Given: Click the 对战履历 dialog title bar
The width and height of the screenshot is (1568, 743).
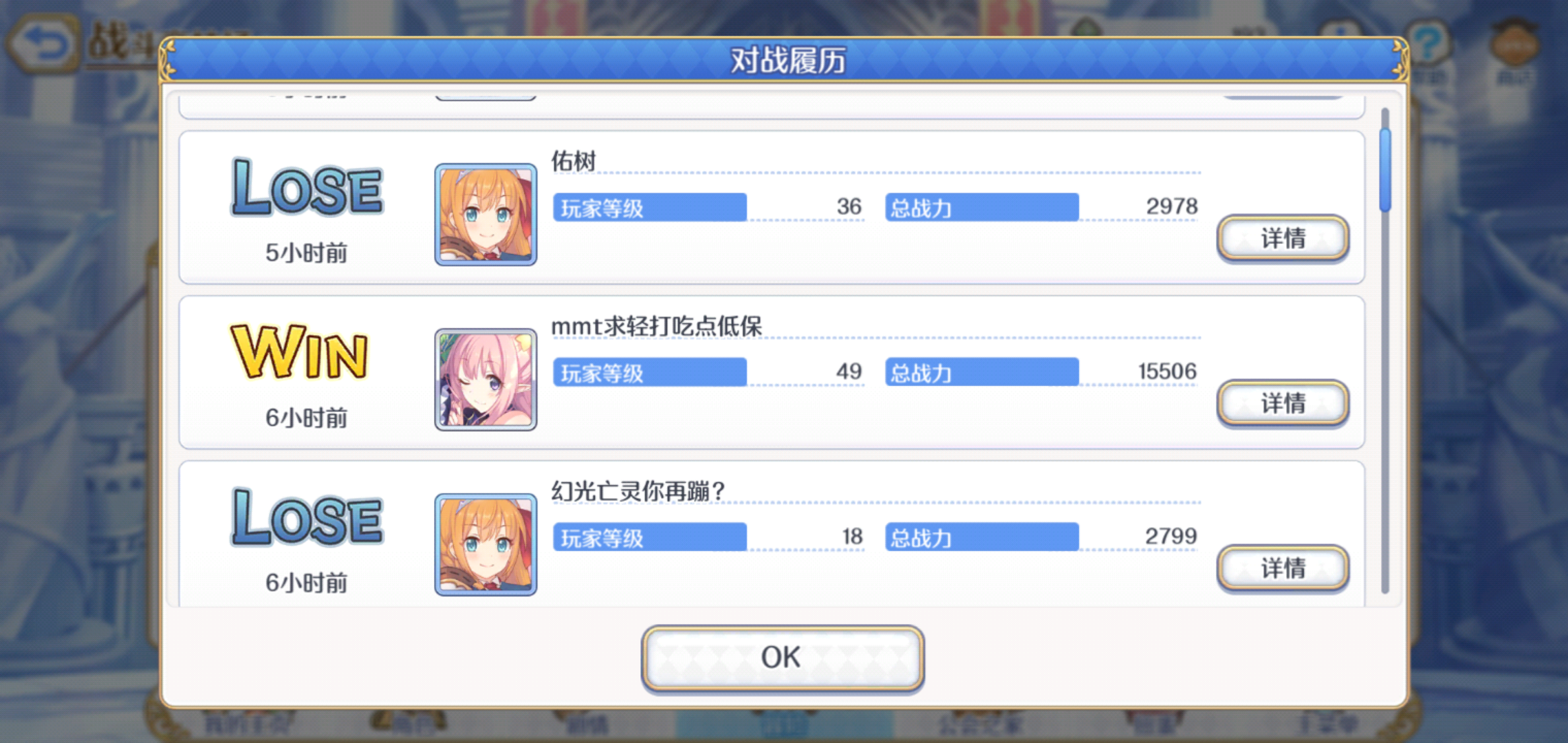Looking at the screenshot, I should click(x=785, y=61).
